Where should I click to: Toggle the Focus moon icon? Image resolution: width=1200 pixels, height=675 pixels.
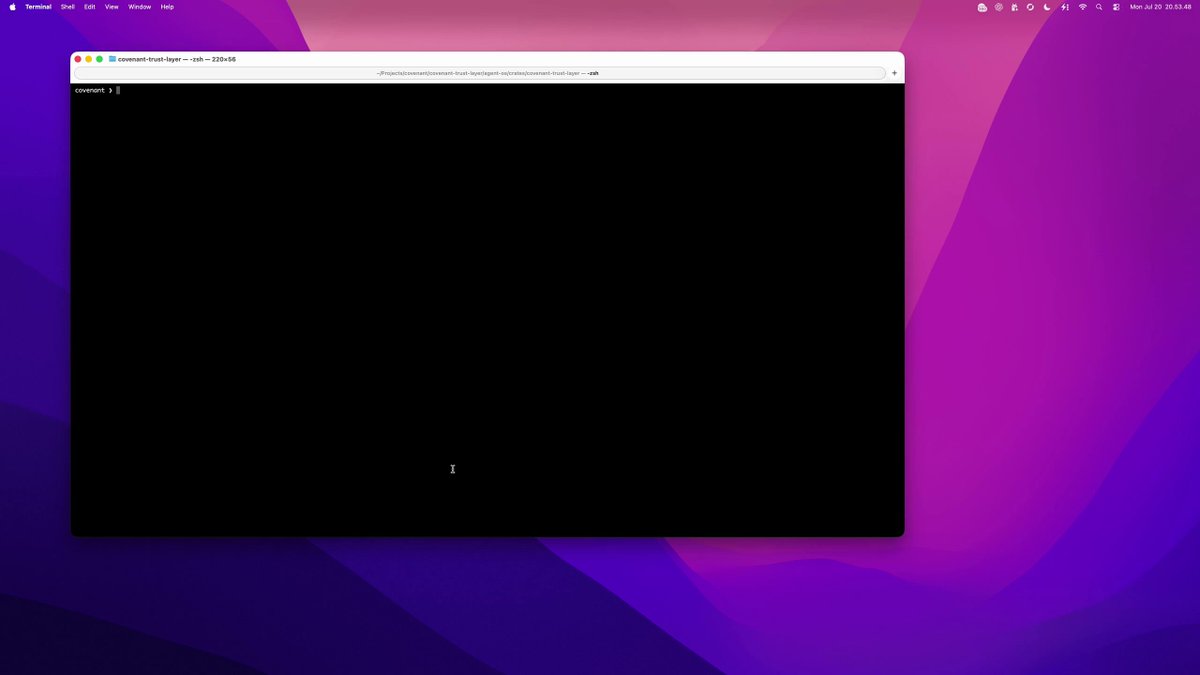(1047, 7)
